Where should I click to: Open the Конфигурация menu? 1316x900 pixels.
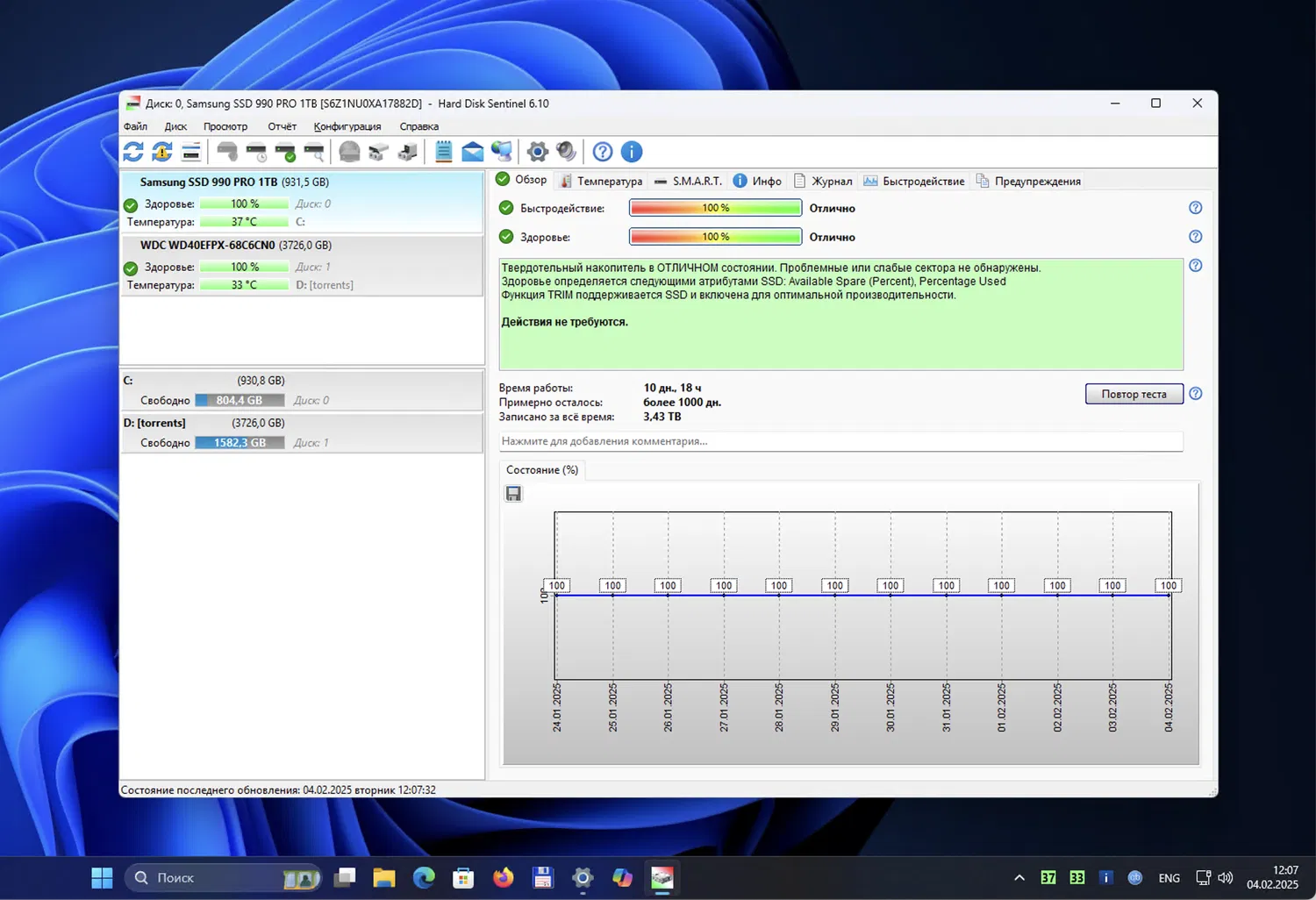(347, 126)
